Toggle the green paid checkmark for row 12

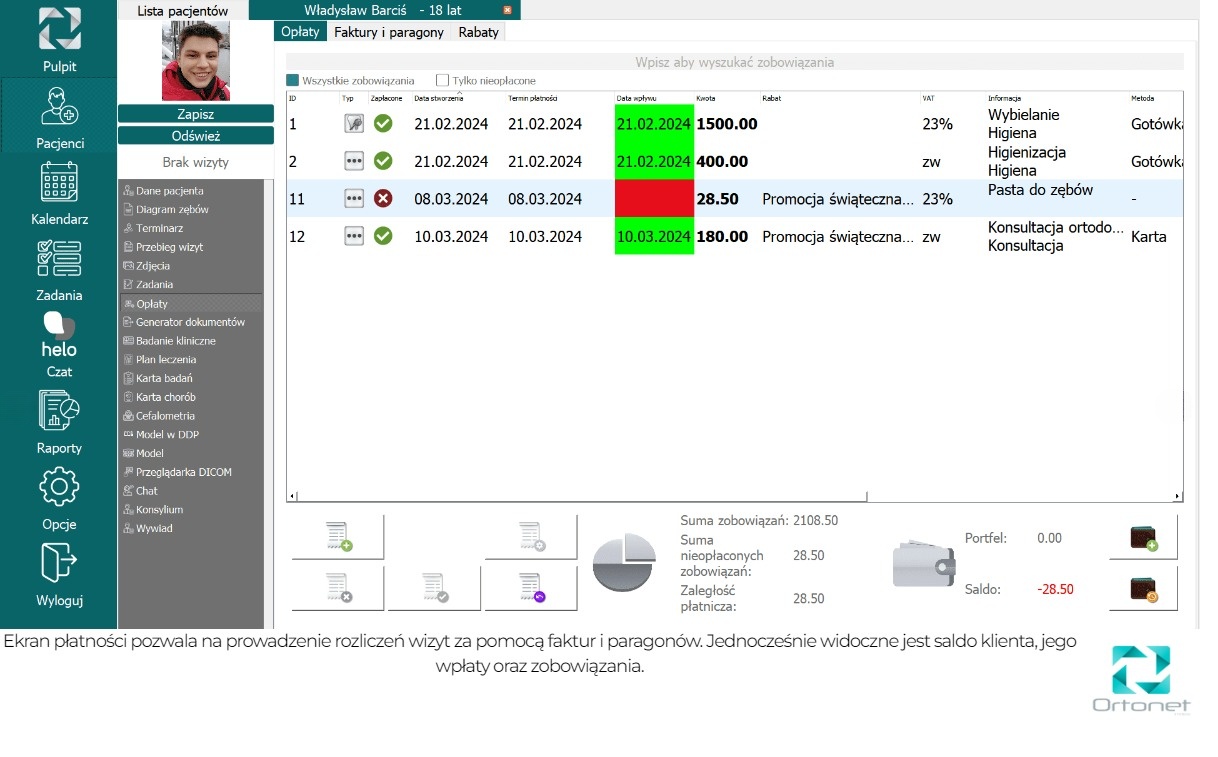pyautogui.click(x=383, y=237)
